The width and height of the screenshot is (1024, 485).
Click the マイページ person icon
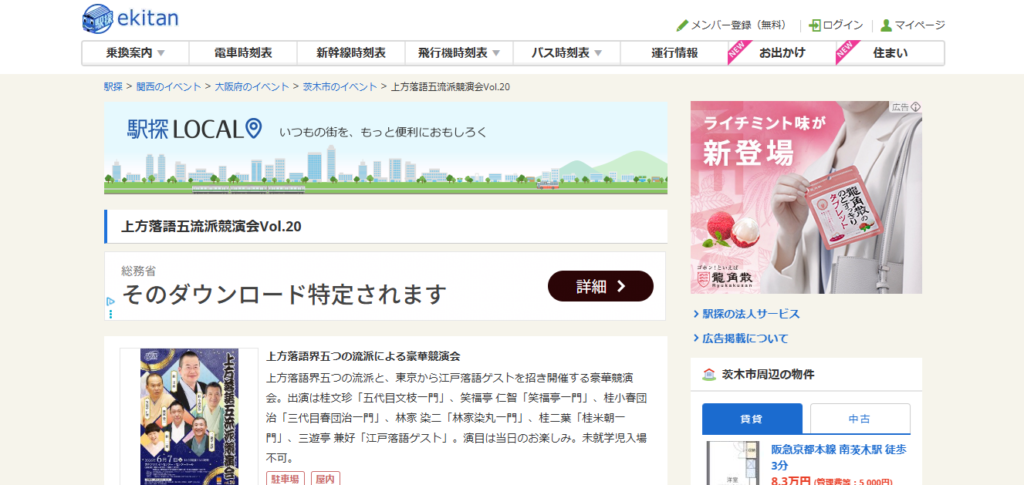886,25
